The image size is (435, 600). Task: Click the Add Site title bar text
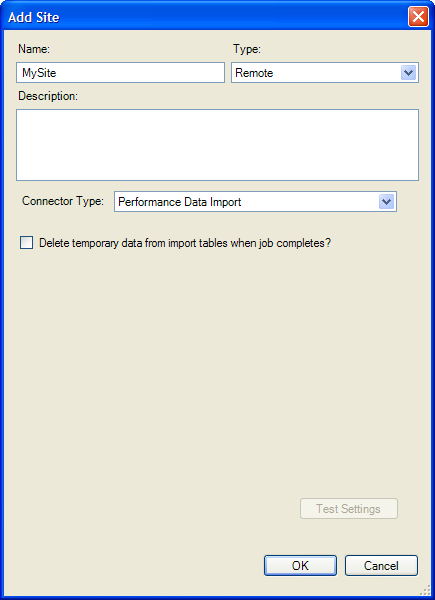34,18
